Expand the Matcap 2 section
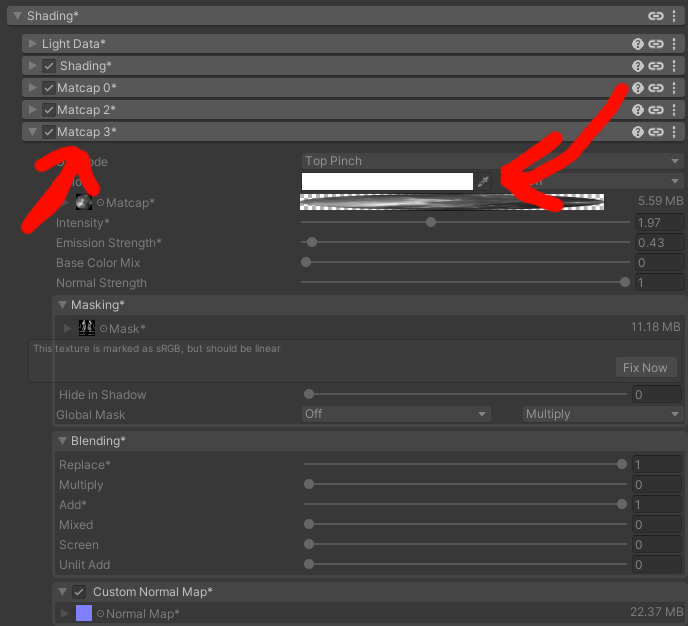The height and width of the screenshot is (626, 688). coord(32,110)
